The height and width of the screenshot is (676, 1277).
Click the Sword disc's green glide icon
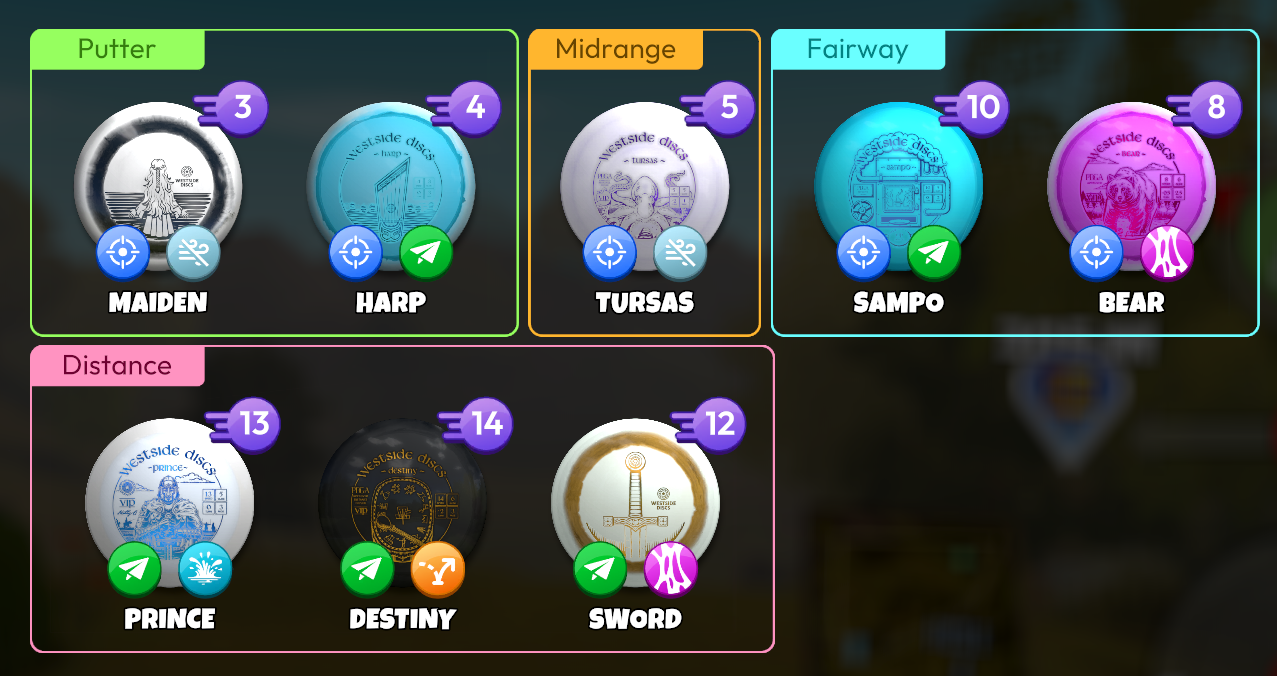click(600, 568)
